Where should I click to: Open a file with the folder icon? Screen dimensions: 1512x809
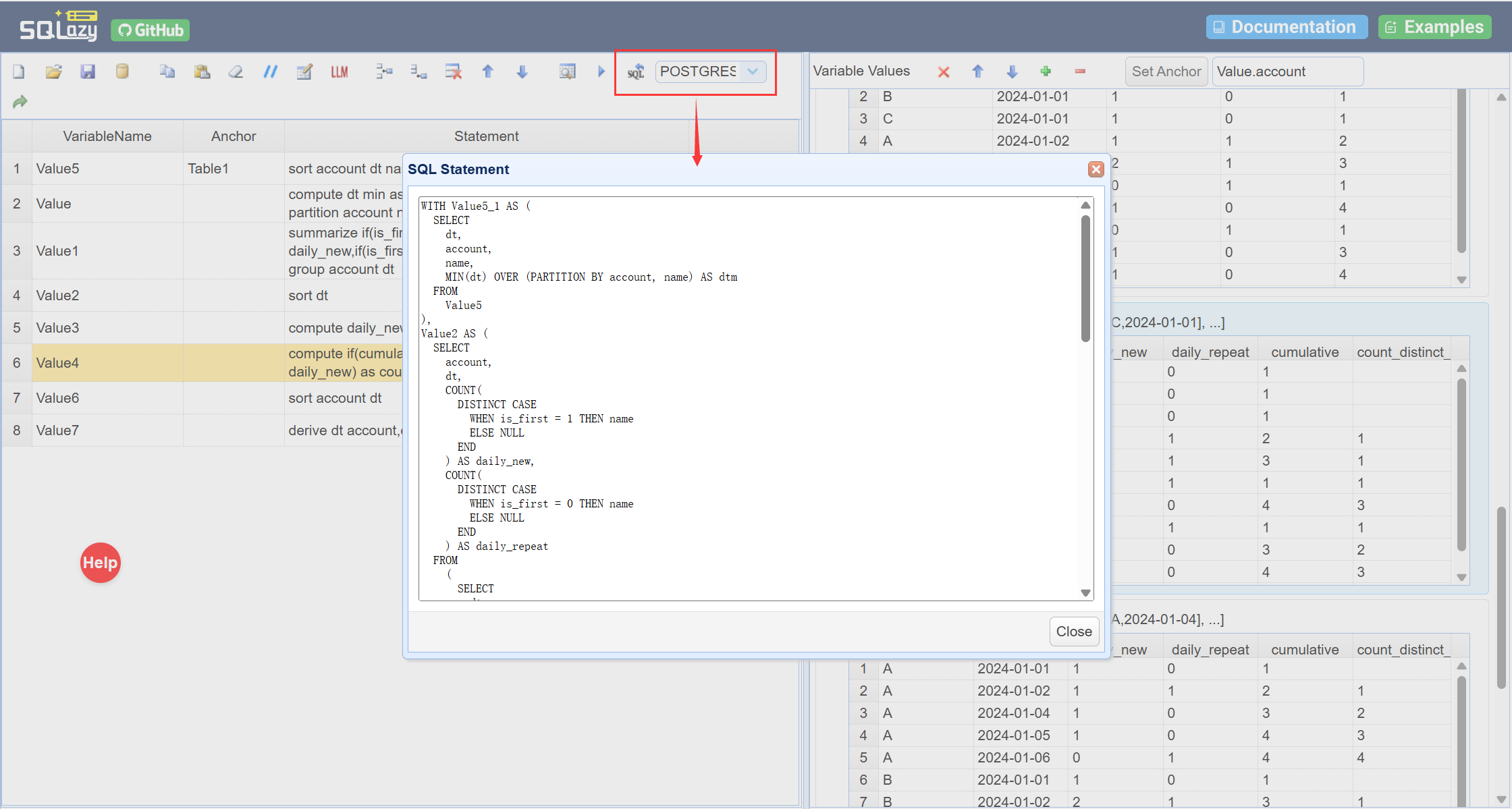click(x=53, y=72)
